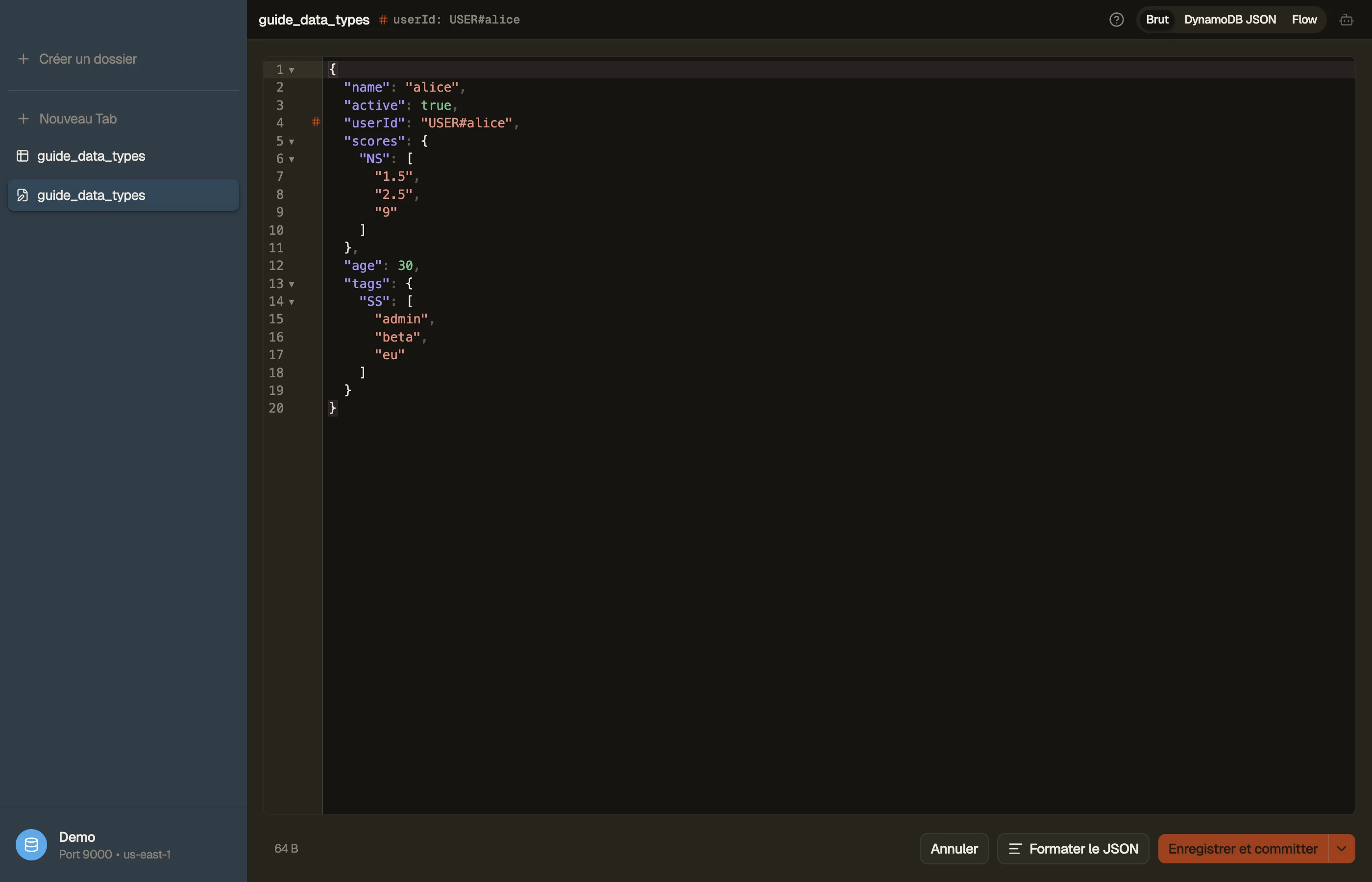
Task: Click the "alice" name value
Action: click(432, 87)
